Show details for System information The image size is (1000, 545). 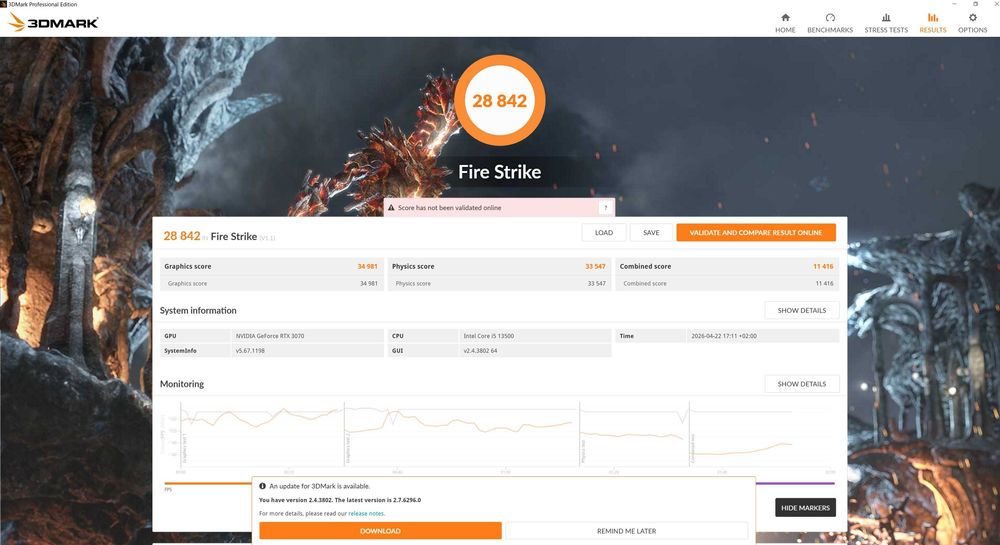tap(802, 310)
